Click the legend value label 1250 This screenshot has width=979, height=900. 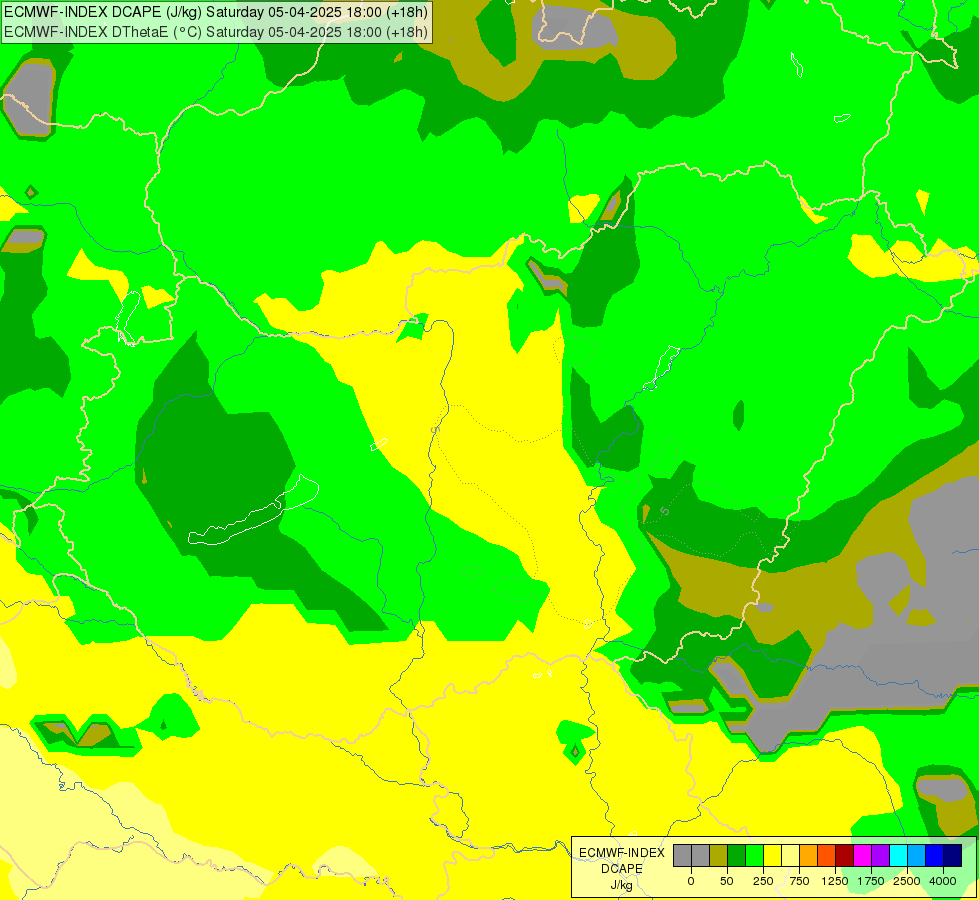click(x=835, y=881)
